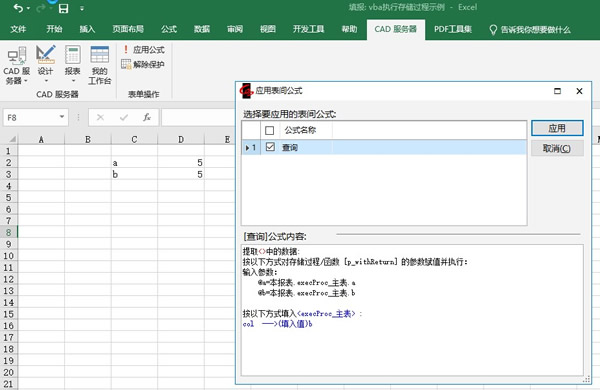The width and height of the screenshot is (600, 390).
Task: Expand the Undo history dropdown arrow
Action: 29,9
